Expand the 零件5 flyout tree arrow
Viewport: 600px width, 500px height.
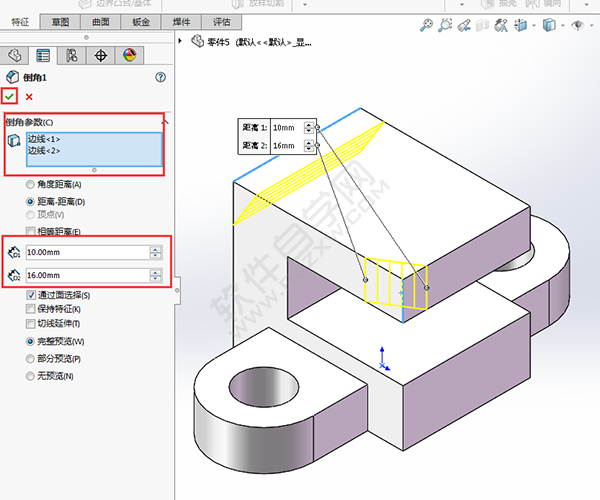pyautogui.click(x=180, y=41)
